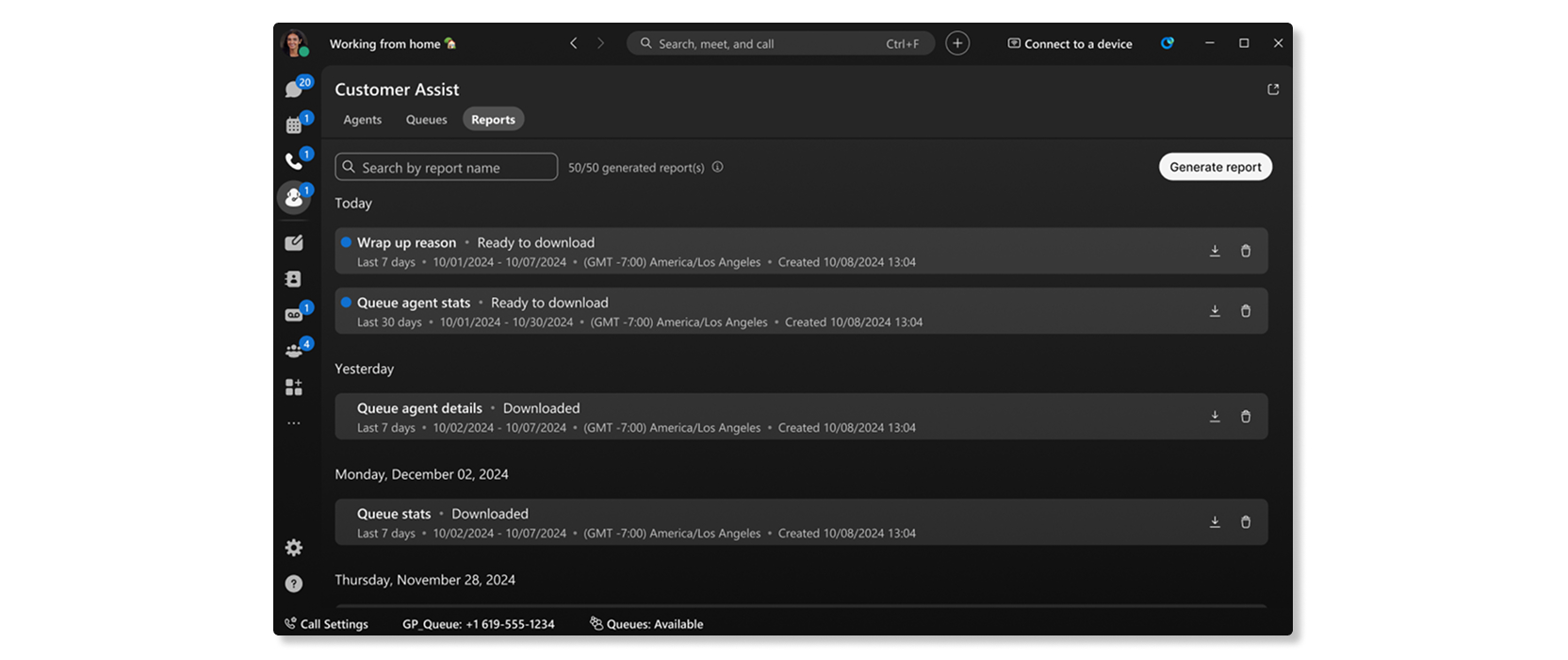Select the Queue stats report row
The width and height of the screenshot is (1568, 660).
point(801,522)
